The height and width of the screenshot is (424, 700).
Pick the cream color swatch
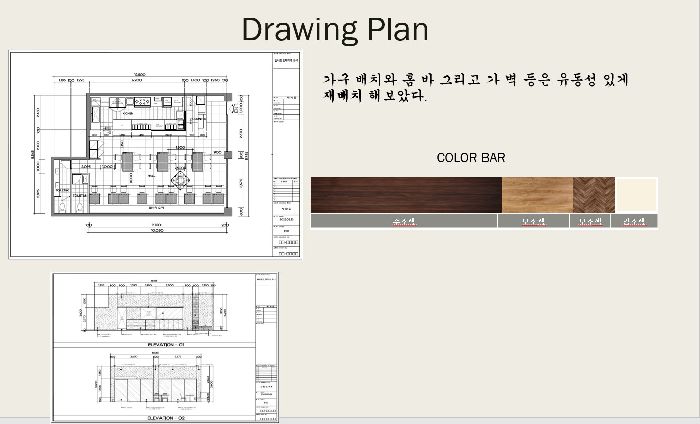636,195
